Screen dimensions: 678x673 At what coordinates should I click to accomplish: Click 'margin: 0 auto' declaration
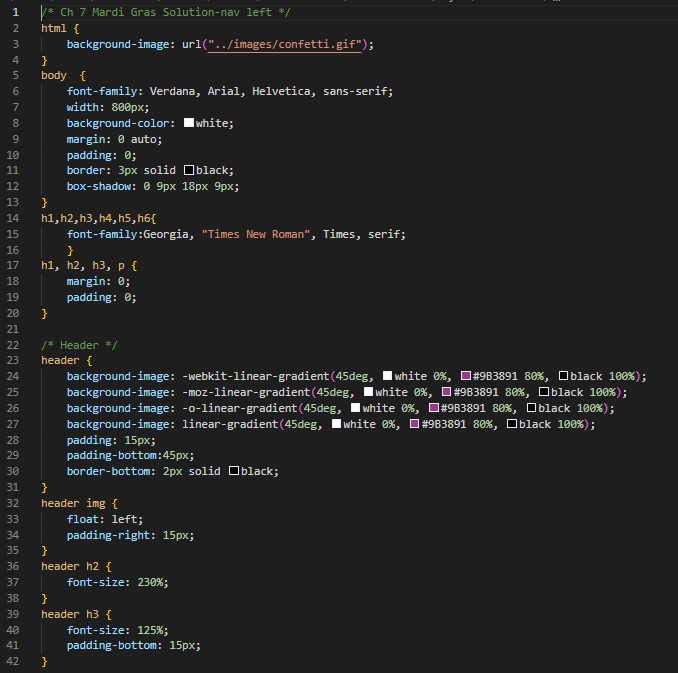115,139
